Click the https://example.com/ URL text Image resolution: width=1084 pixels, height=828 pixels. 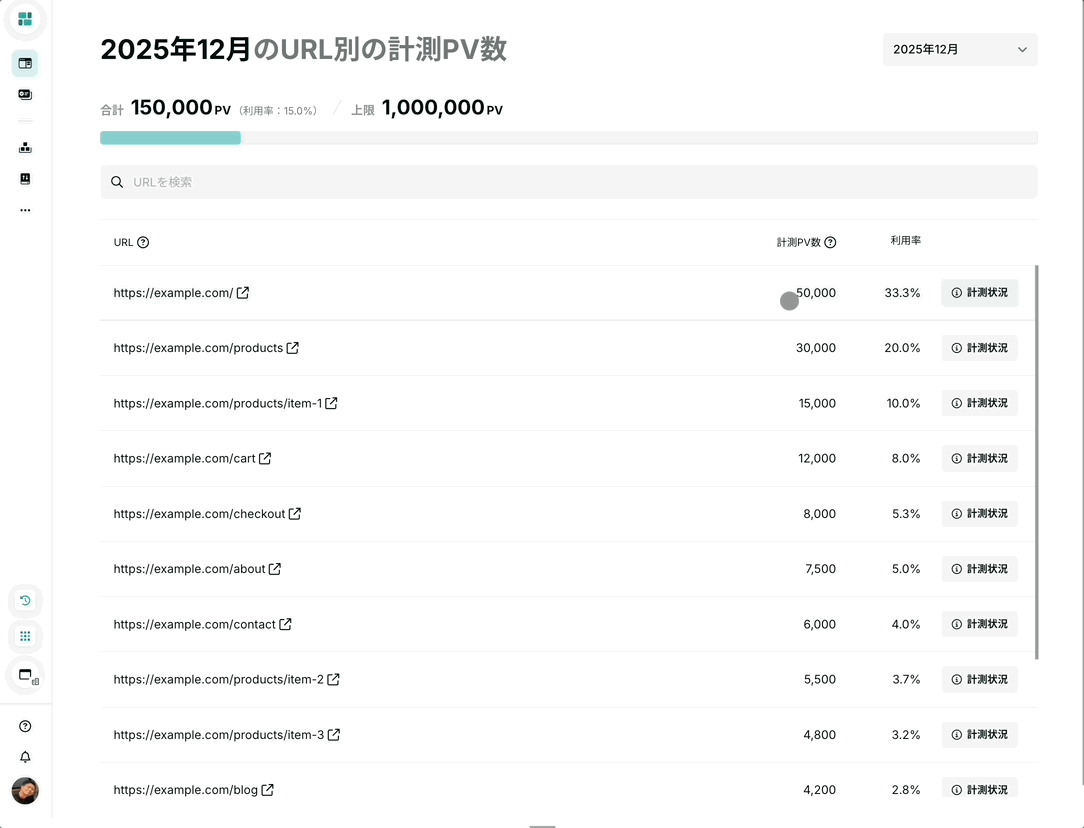[174, 293]
